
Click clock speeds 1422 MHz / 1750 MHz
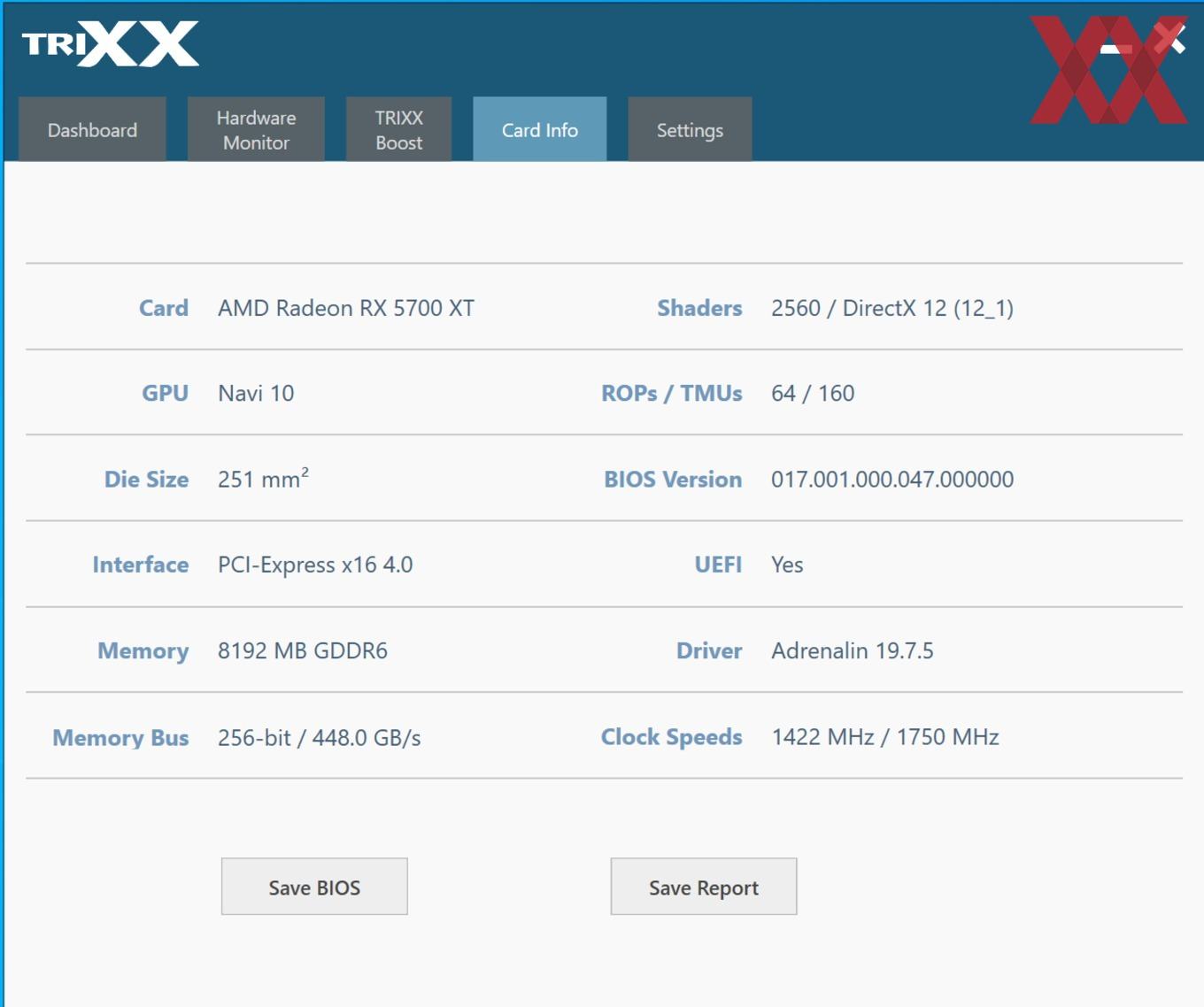pyautogui.click(x=885, y=736)
